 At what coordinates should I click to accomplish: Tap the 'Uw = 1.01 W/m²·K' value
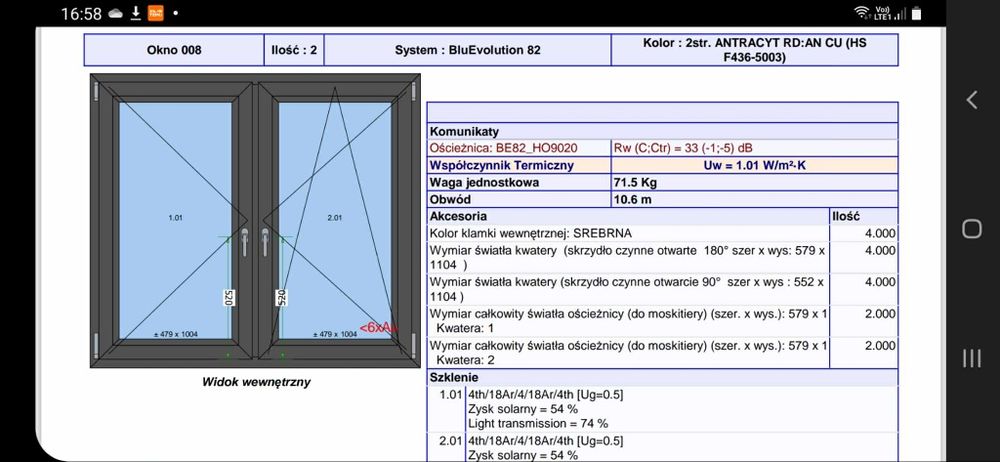(x=754, y=165)
